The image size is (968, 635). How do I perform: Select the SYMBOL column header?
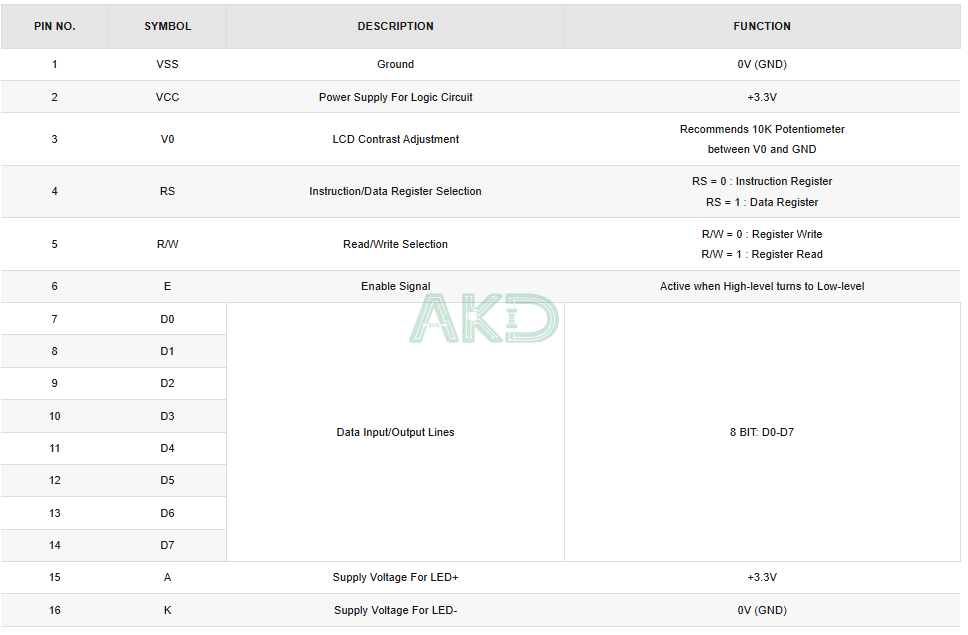click(168, 27)
